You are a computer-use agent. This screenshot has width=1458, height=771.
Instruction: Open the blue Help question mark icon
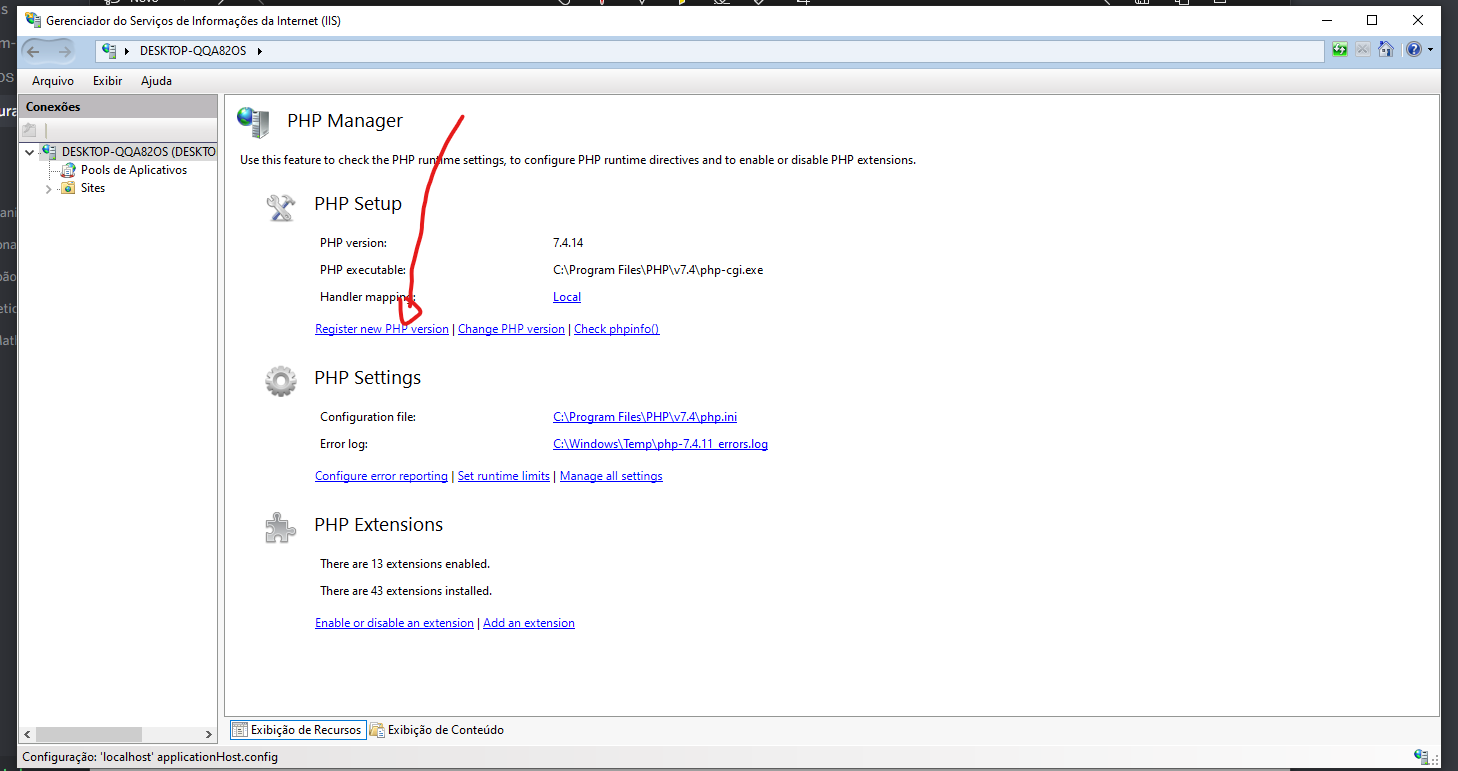[1413, 50]
